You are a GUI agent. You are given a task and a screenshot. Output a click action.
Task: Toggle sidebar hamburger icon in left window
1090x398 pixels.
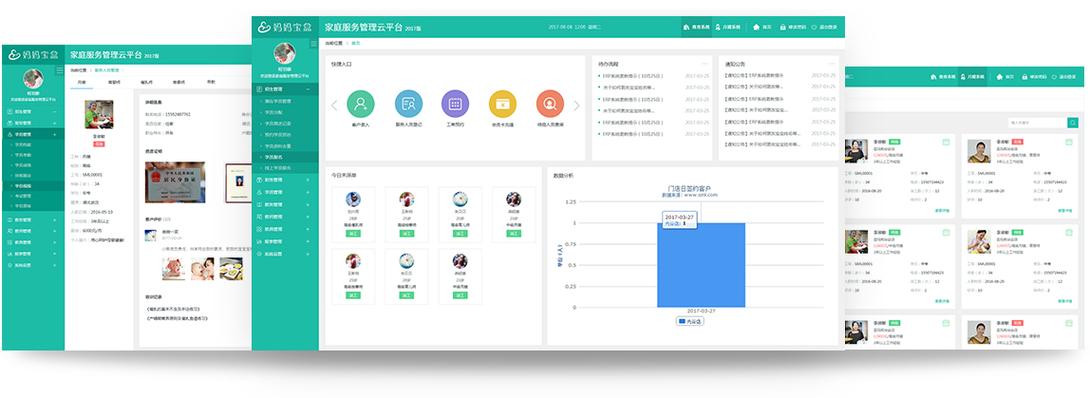60,71
